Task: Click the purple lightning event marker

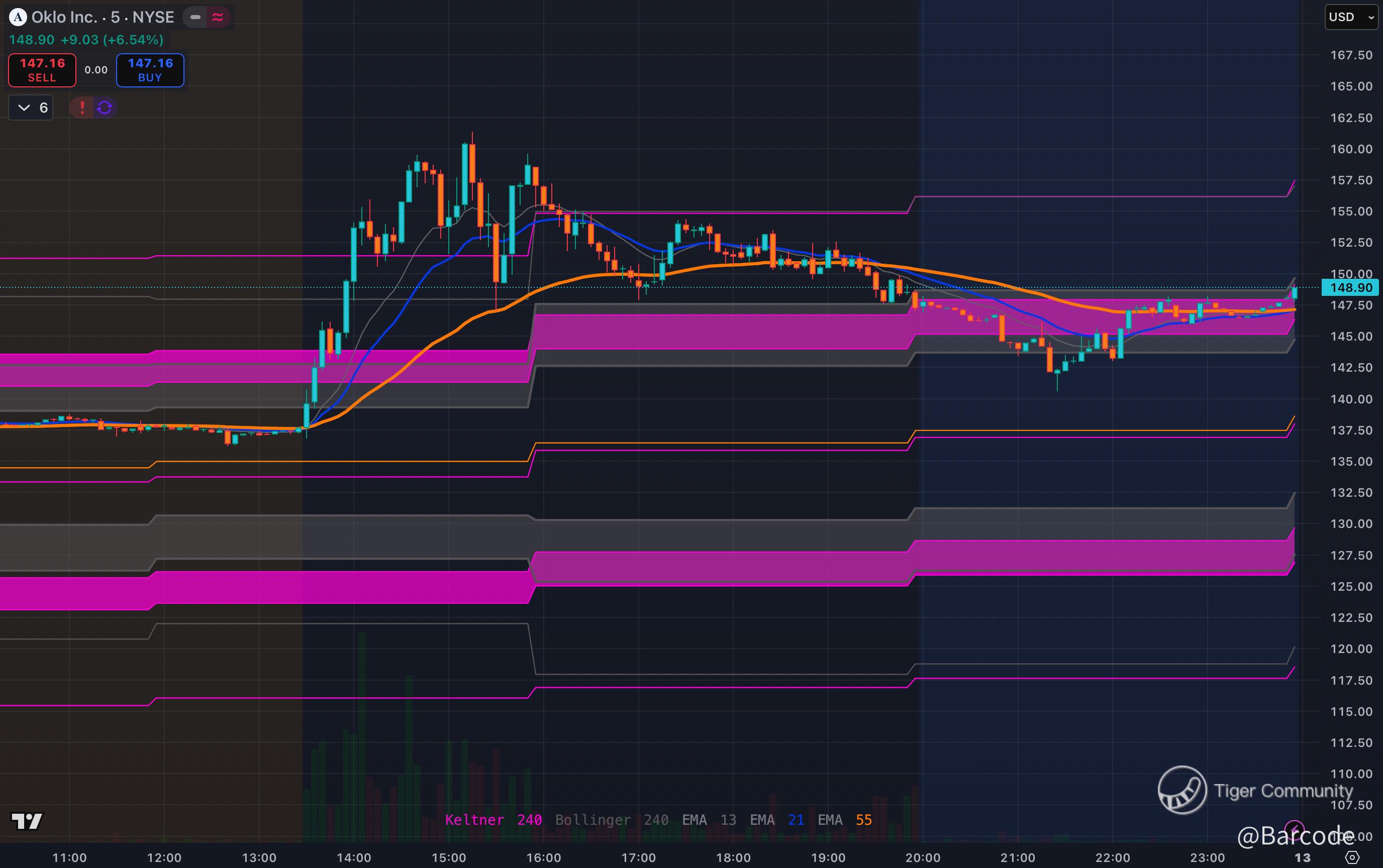Action: [x=1295, y=828]
